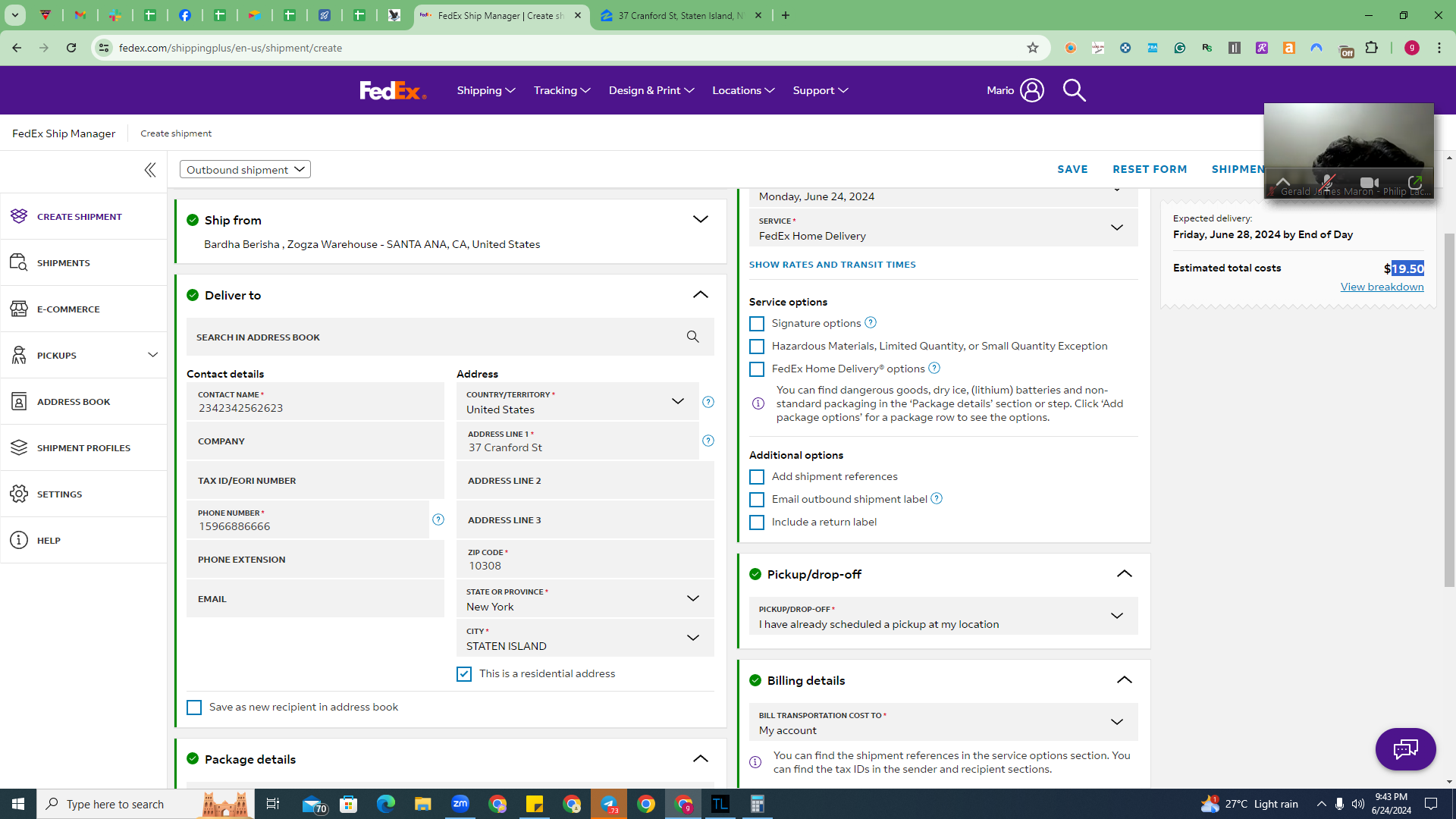1456x819 pixels.
Task: Collapse the Package details section
Action: pyautogui.click(x=700, y=759)
